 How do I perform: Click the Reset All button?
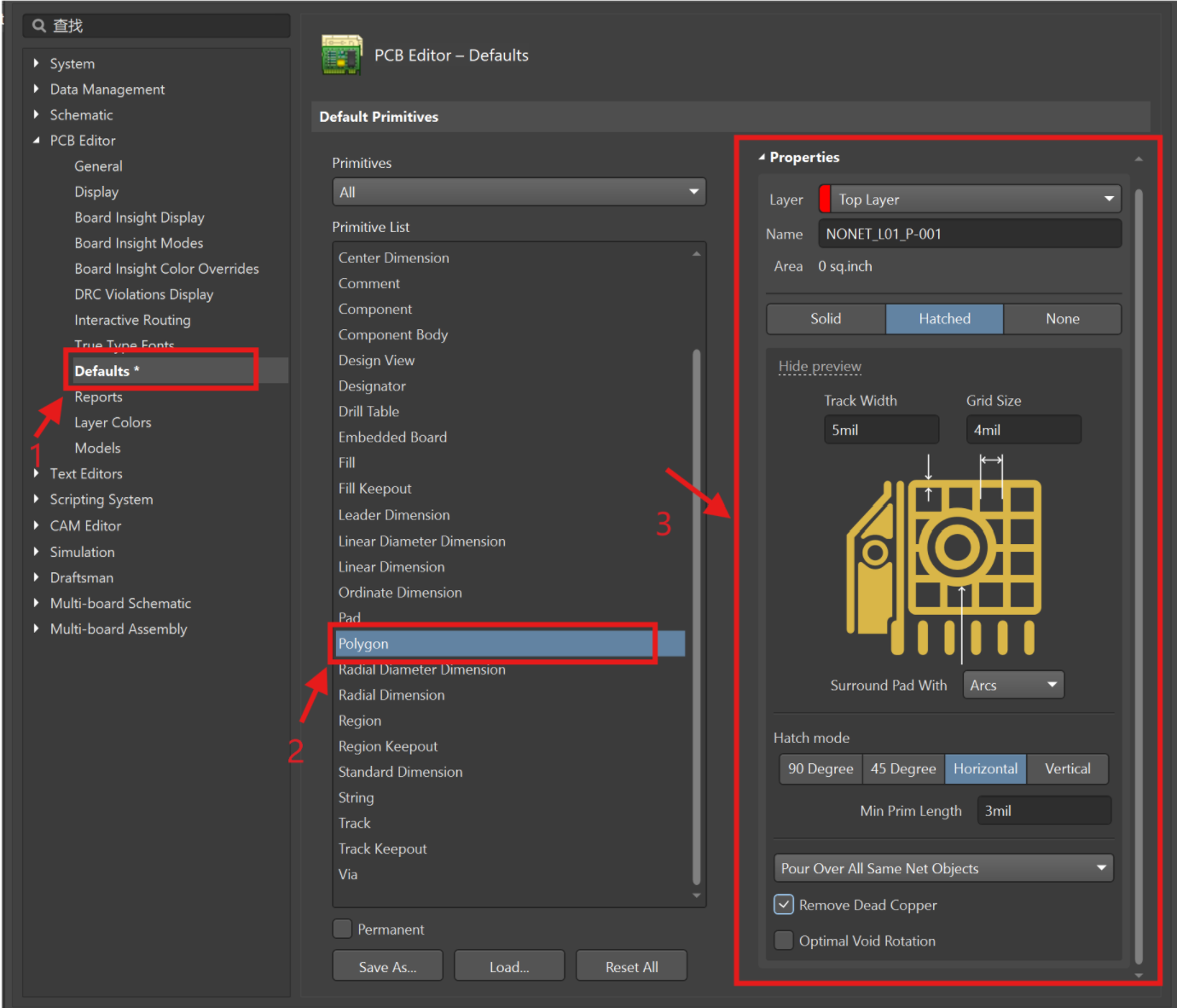[631, 965]
